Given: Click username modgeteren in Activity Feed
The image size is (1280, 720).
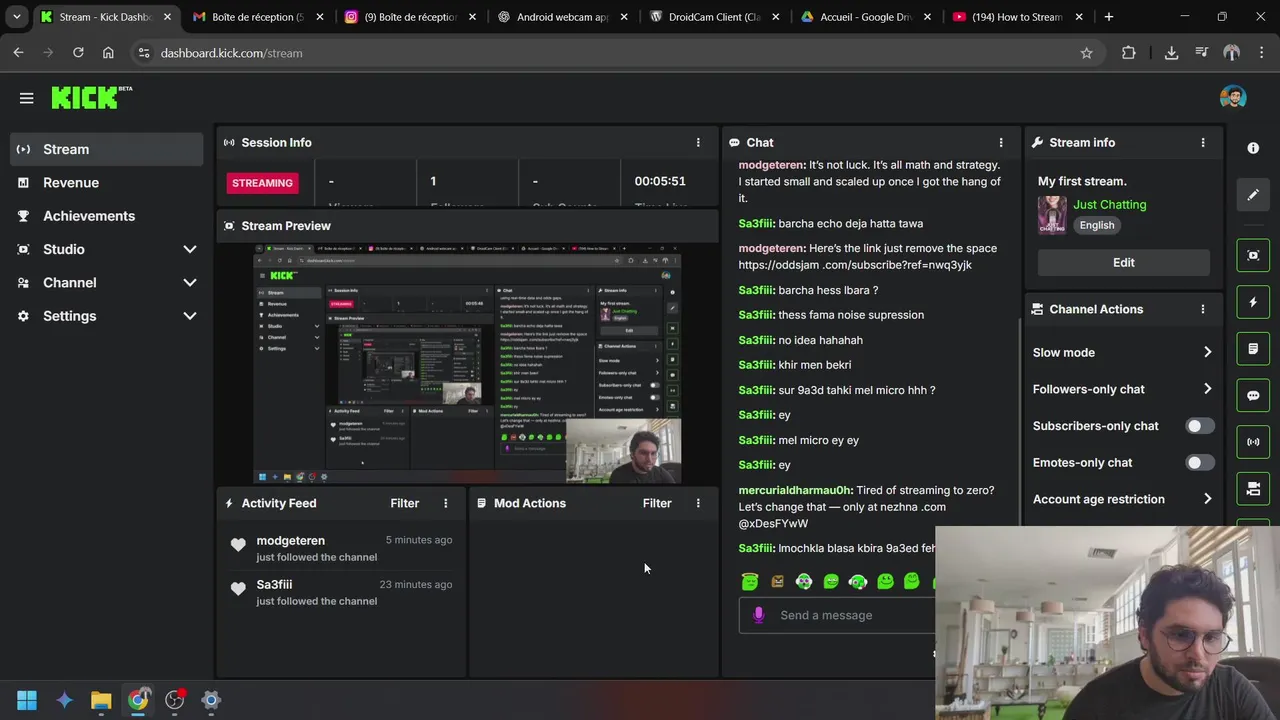Looking at the screenshot, I should click(x=290, y=540).
